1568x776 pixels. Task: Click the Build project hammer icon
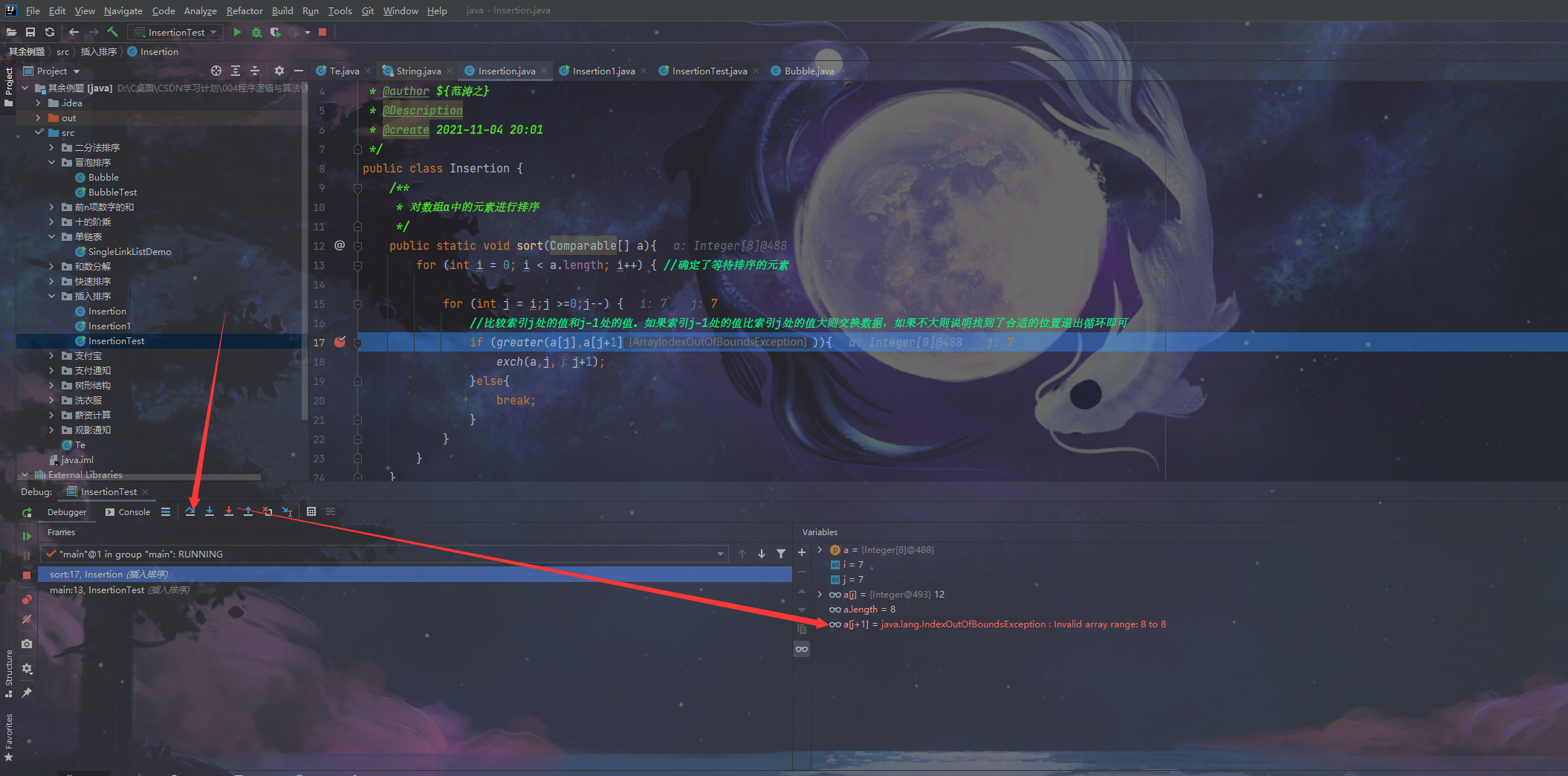113,32
